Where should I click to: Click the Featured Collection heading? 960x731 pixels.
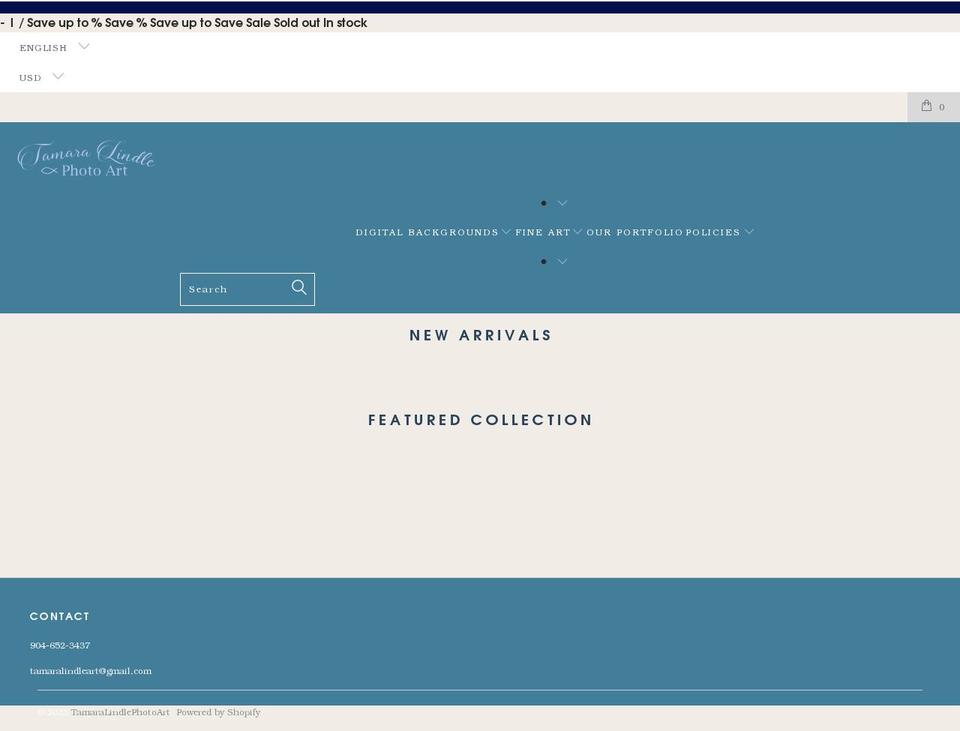(481, 420)
